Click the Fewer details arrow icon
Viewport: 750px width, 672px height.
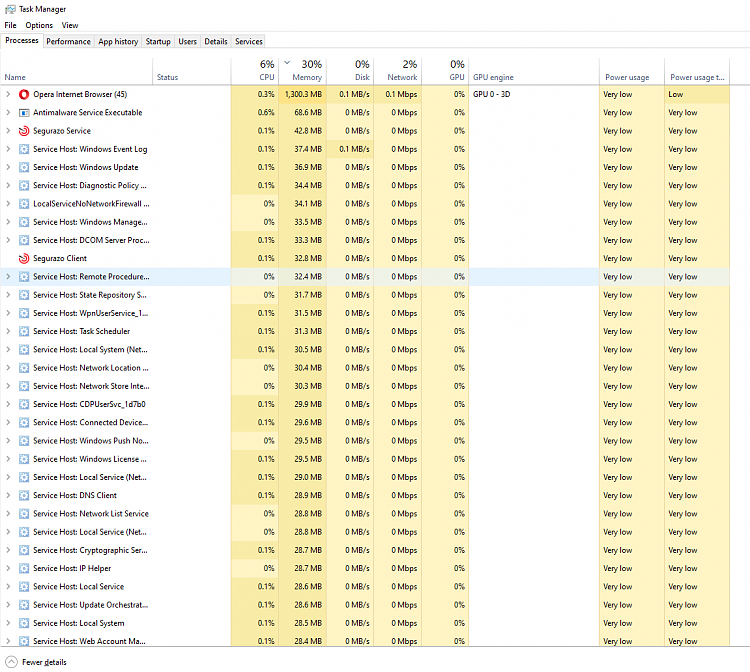pos(11,662)
